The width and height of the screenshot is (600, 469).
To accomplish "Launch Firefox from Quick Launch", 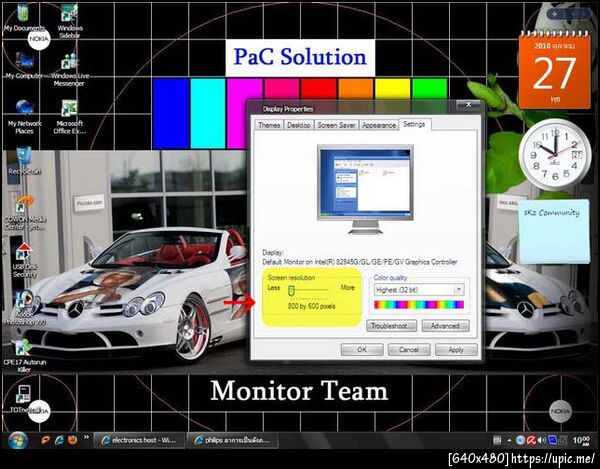I will point(72,440).
